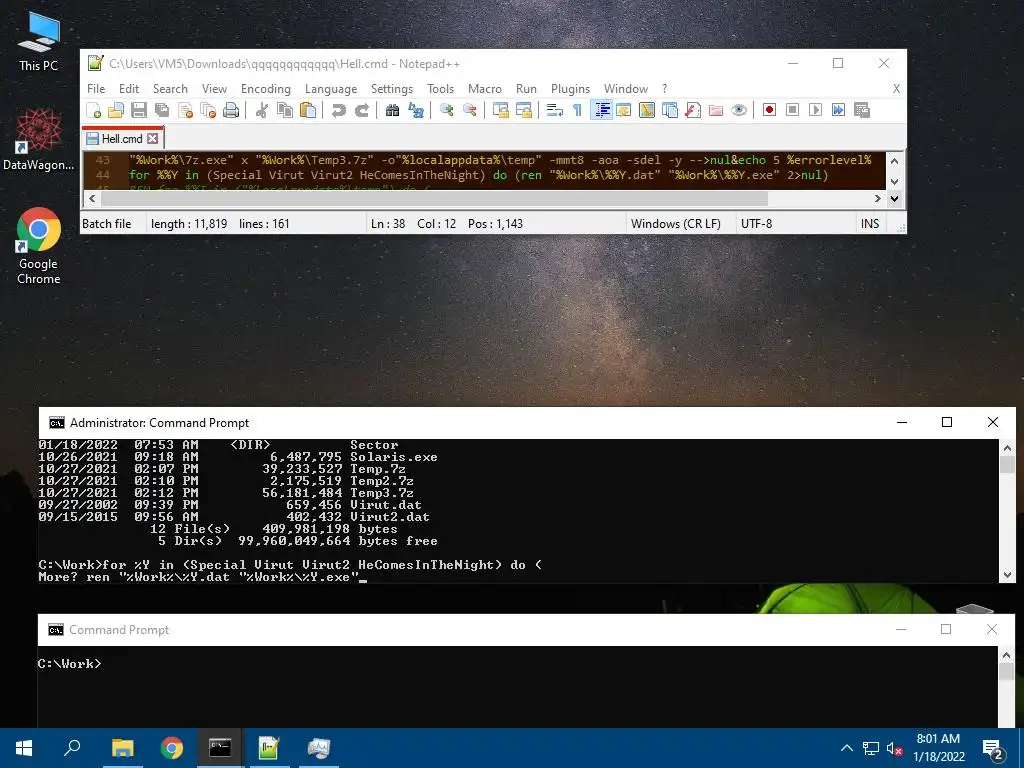Select the Hell.cmd document tab
This screenshot has height=768, width=1024.
(x=121, y=138)
